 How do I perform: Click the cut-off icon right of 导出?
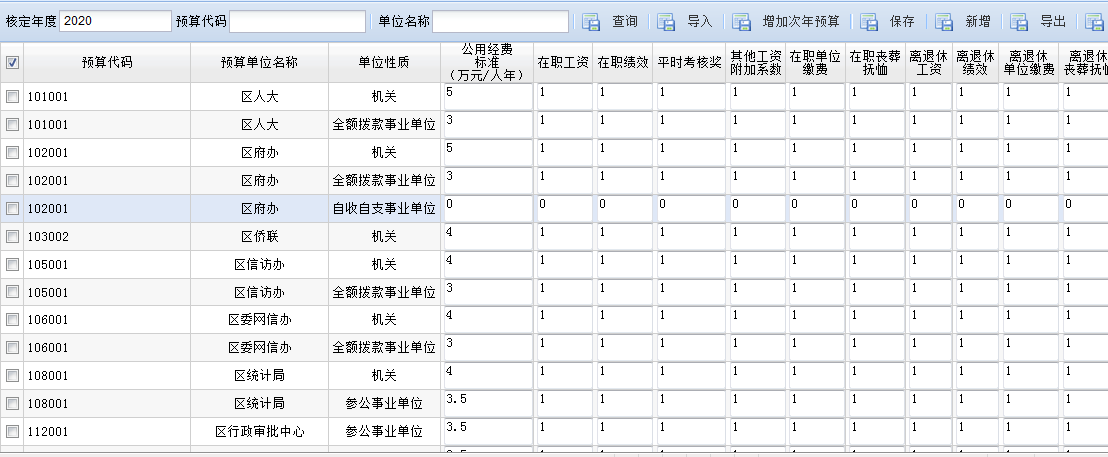(x=1094, y=22)
